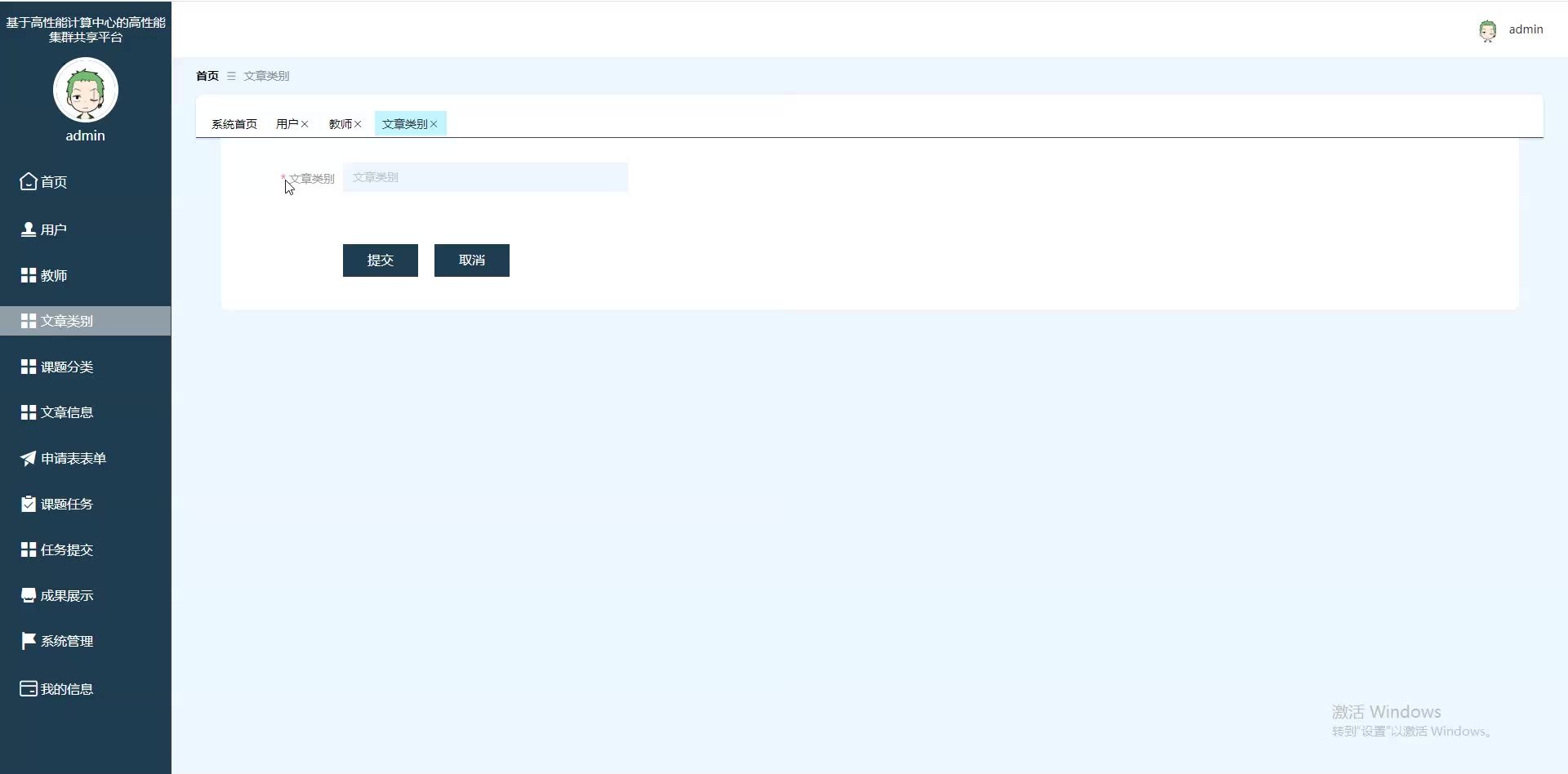
Task: Click the clipboard icon beside 课题任务
Action: 29,504
